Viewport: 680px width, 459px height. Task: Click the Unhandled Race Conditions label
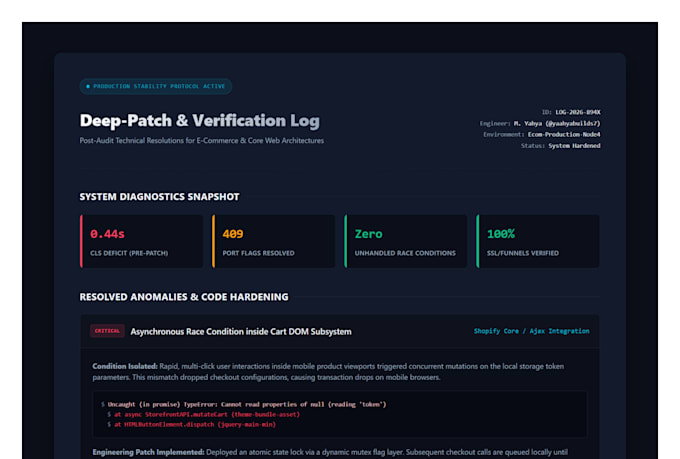click(x=405, y=253)
